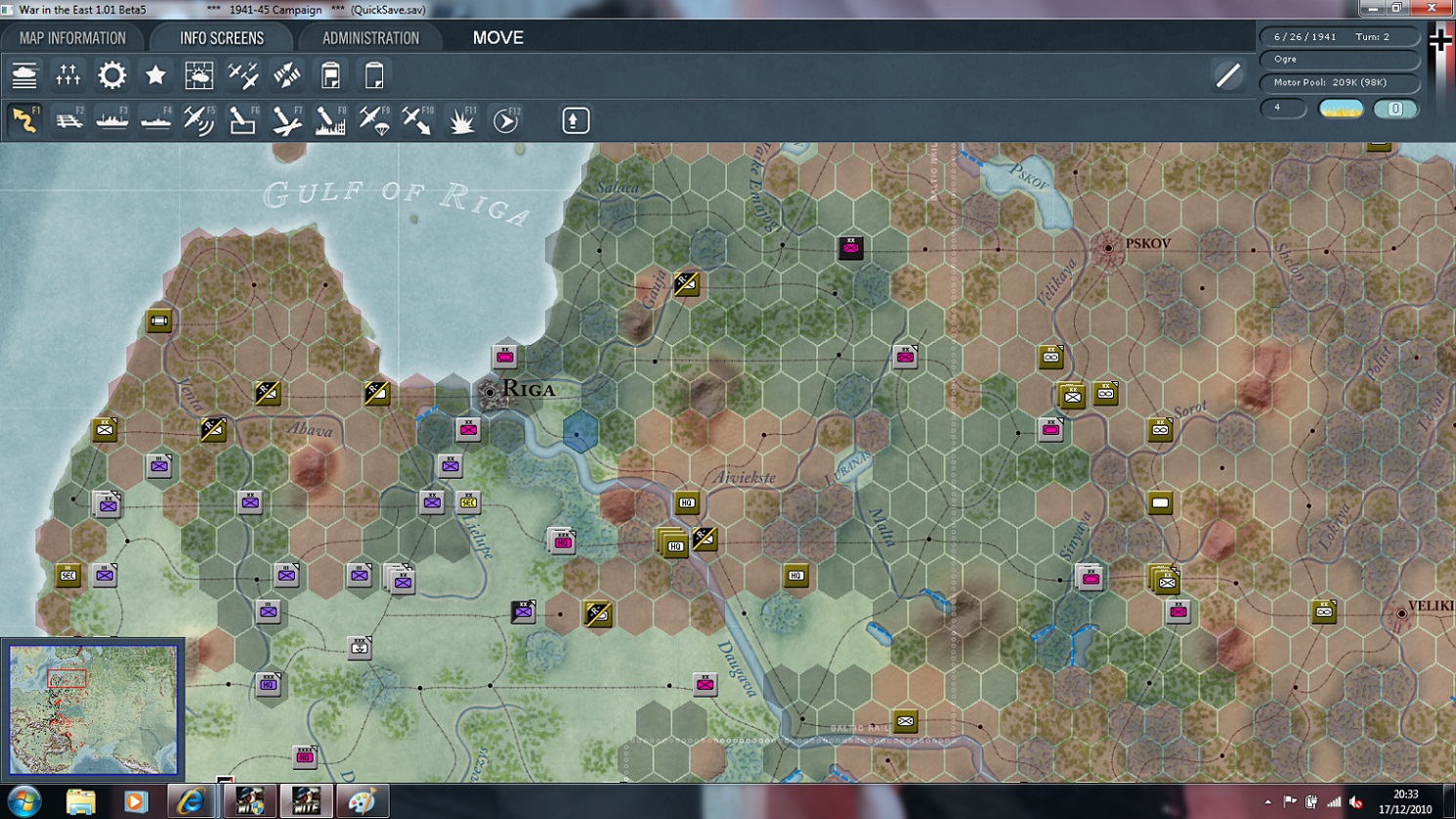Image resolution: width=1456 pixels, height=819 pixels.
Task: Select the Pskov city marker
Action: tap(1108, 248)
